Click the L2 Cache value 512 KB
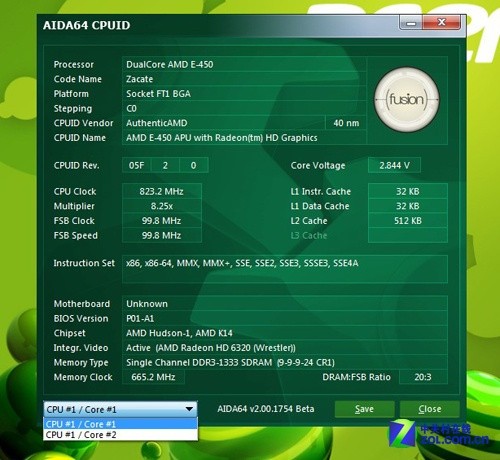Image resolution: width=500 pixels, height=460 pixels. (x=408, y=221)
